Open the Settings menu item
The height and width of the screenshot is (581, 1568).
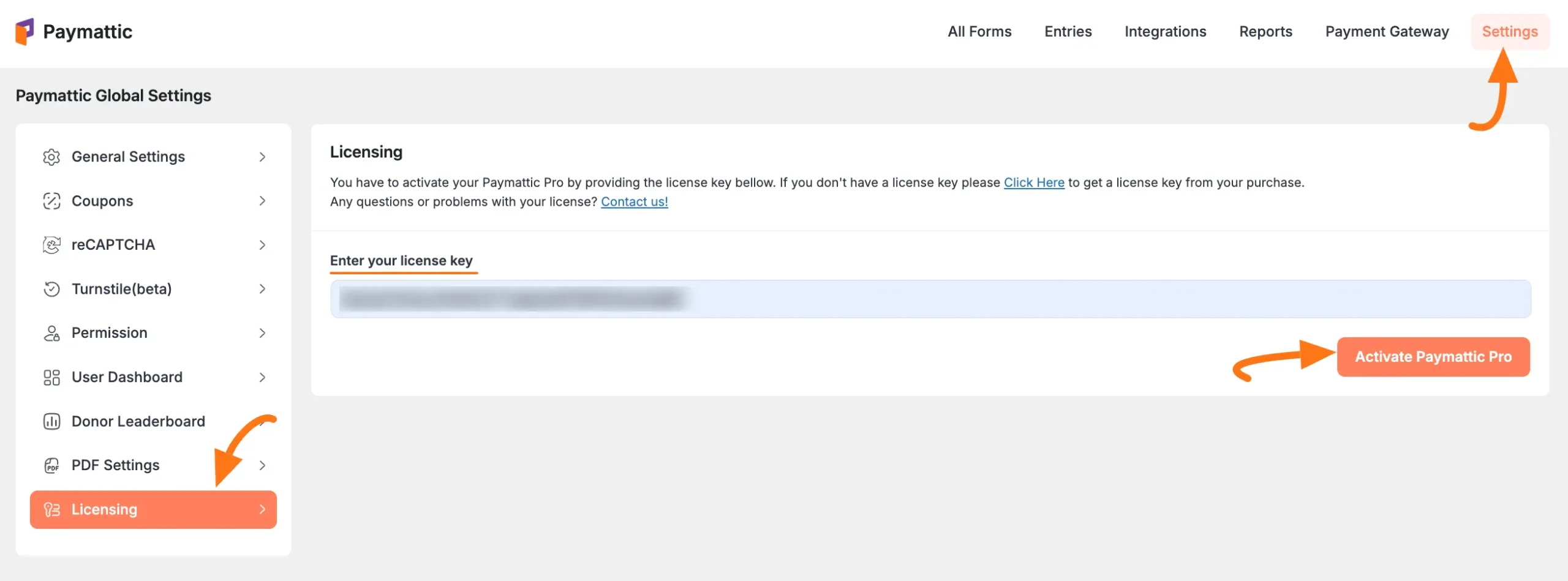pyautogui.click(x=1510, y=31)
